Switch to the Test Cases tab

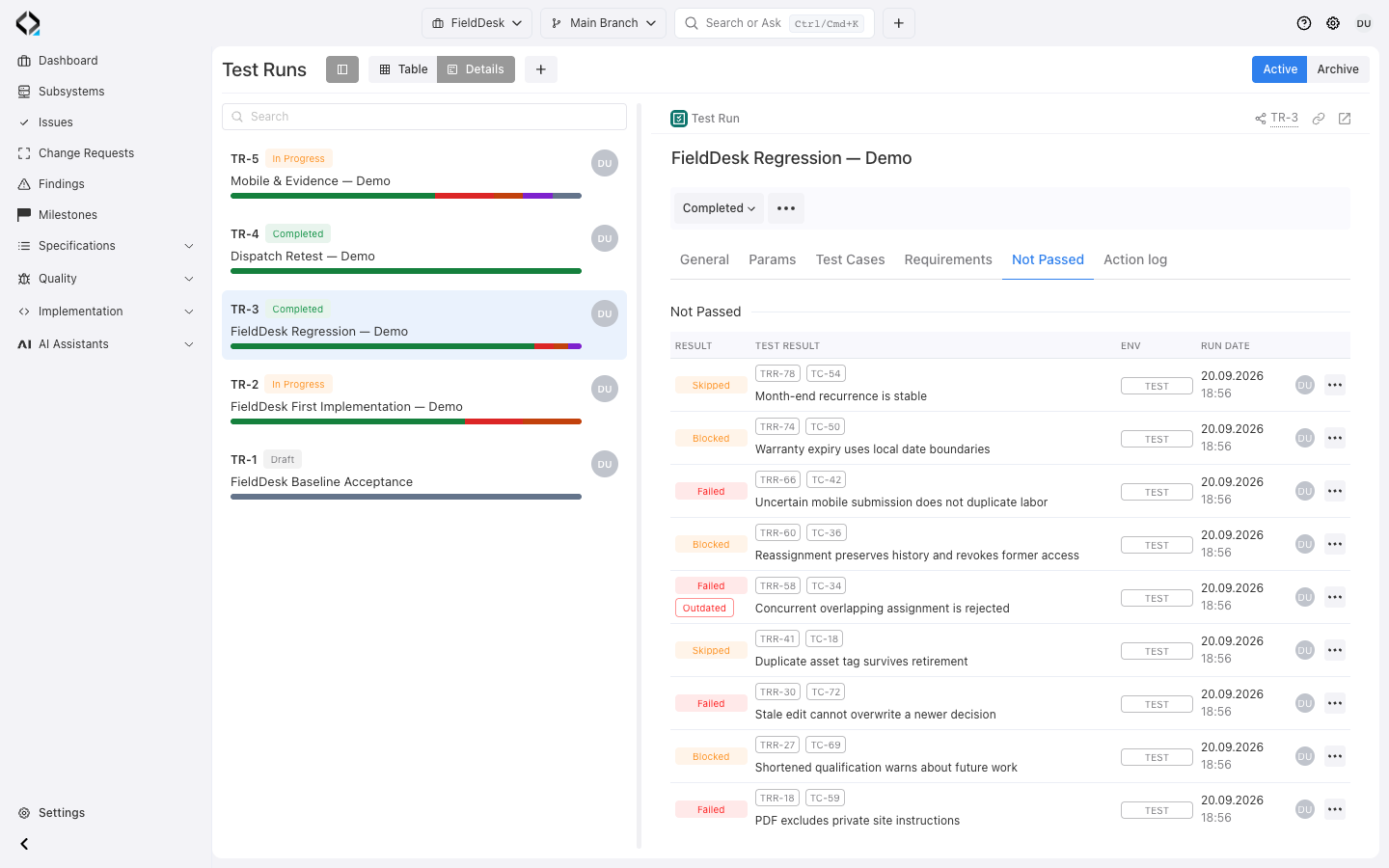pos(850,259)
